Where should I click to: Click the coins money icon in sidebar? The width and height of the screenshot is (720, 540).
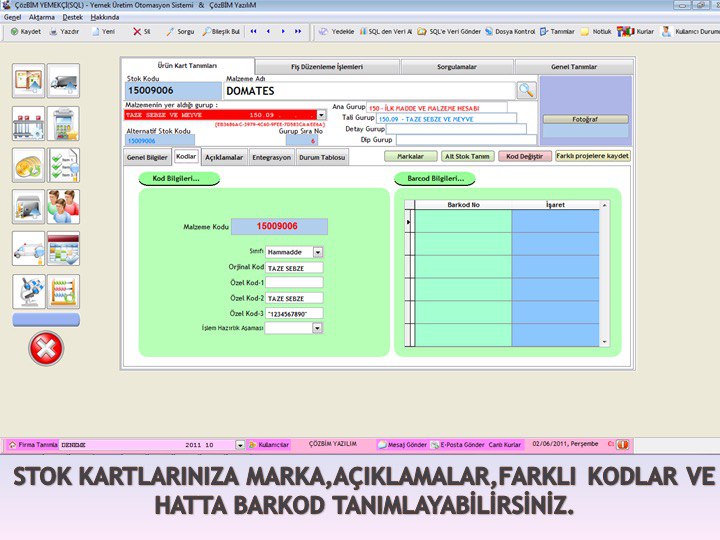coord(28,165)
